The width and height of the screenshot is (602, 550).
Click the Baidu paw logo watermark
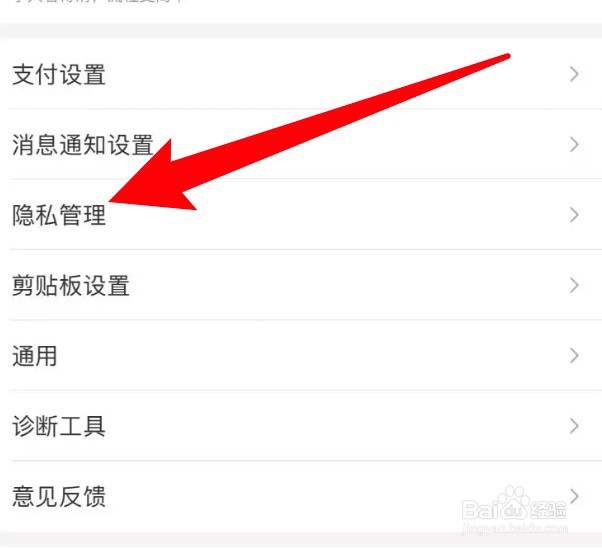tap(514, 502)
